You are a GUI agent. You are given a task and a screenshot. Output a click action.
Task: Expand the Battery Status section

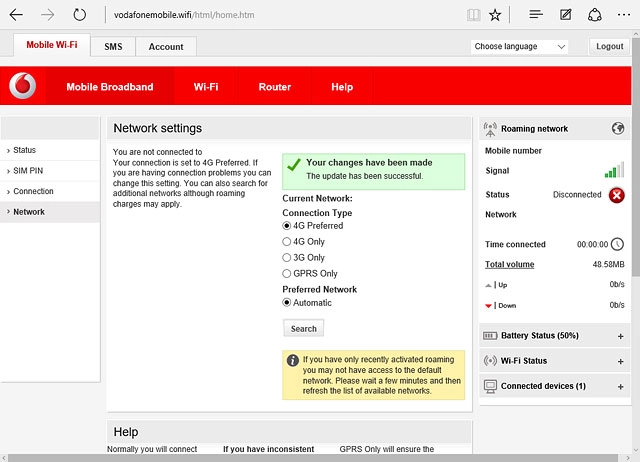[620, 336]
